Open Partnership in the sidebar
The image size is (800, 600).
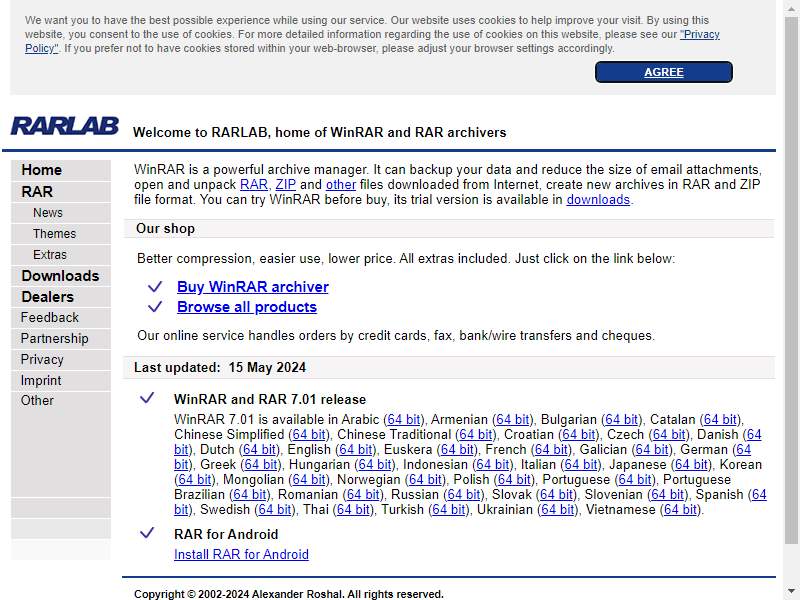(55, 338)
